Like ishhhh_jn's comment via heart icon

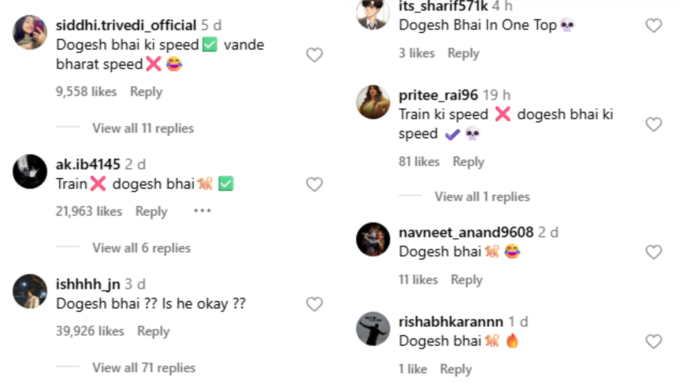[x=314, y=304]
